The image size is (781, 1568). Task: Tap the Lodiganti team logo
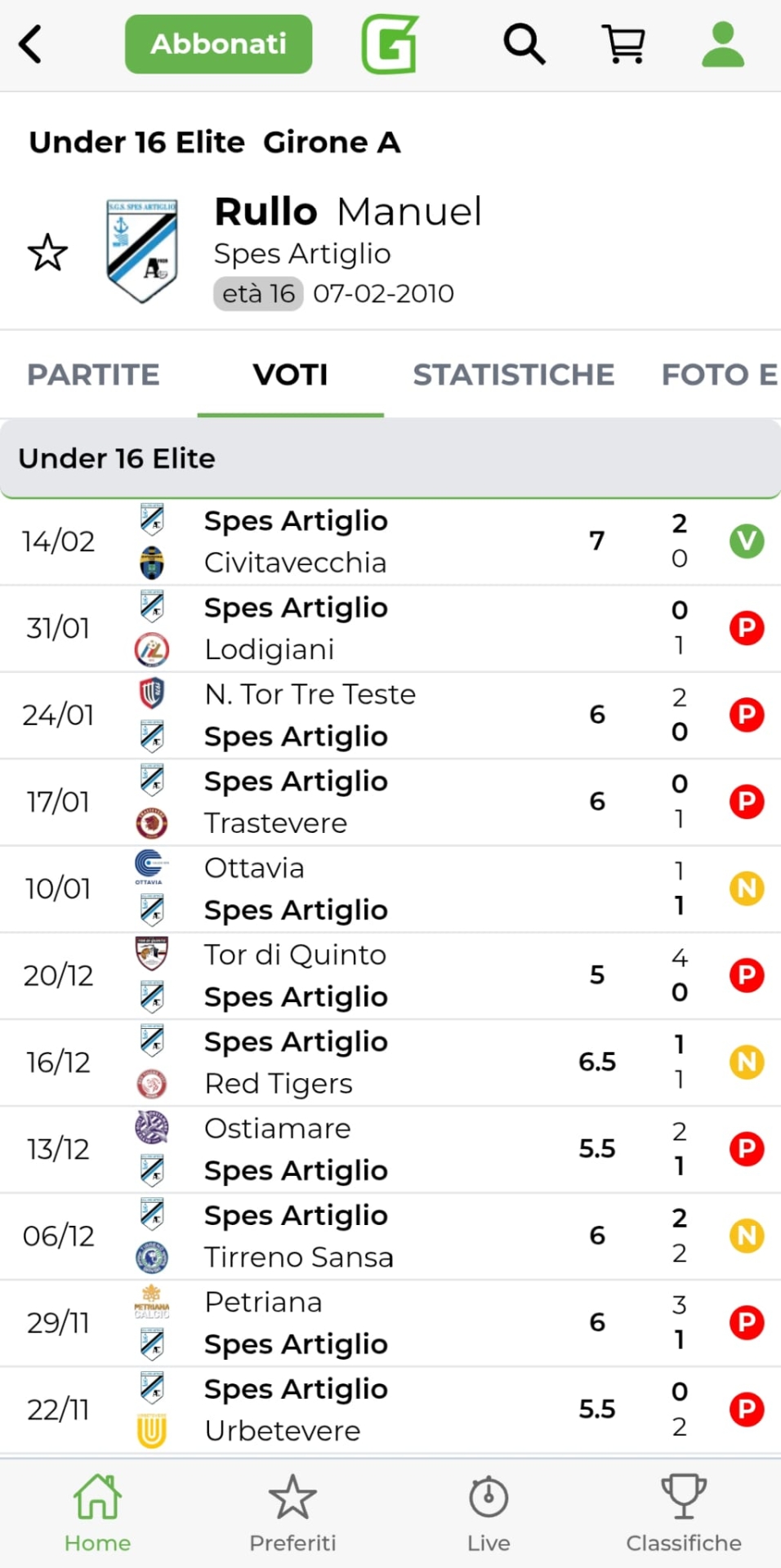click(x=151, y=650)
